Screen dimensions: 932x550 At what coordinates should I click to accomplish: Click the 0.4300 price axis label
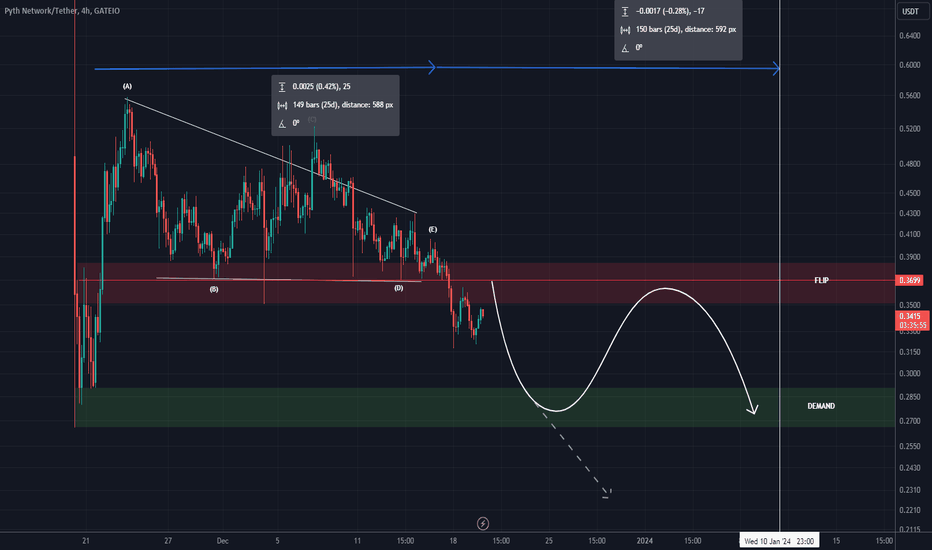pyautogui.click(x=909, y=213)
